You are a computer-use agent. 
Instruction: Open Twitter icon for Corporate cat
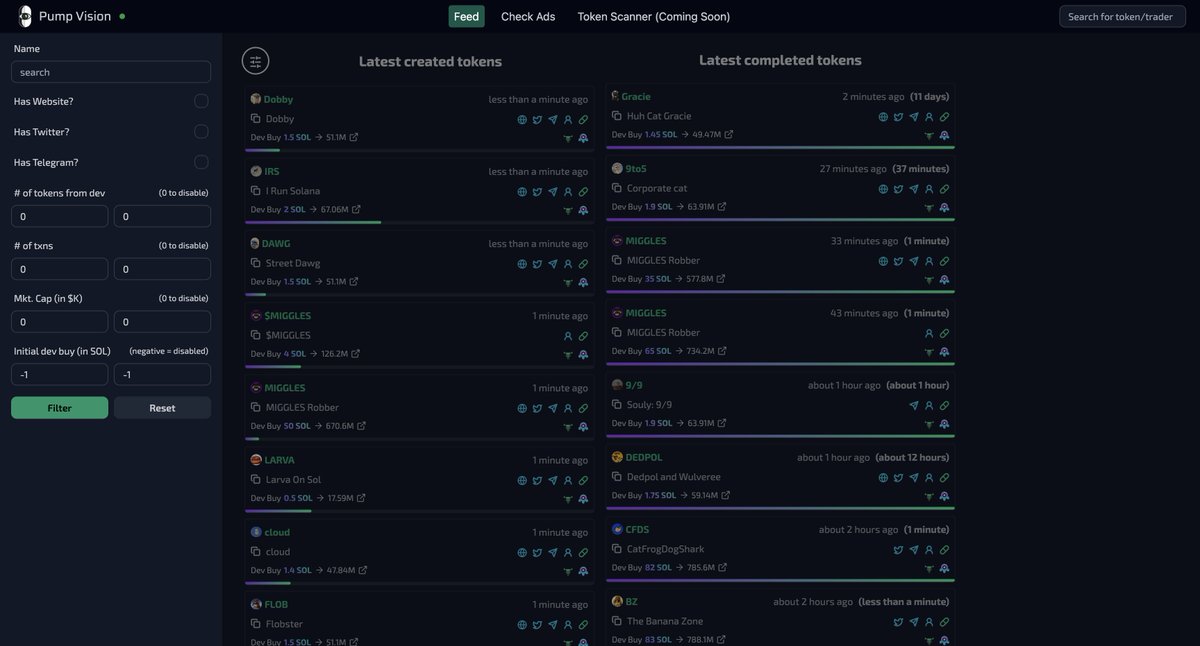point(898,188)
